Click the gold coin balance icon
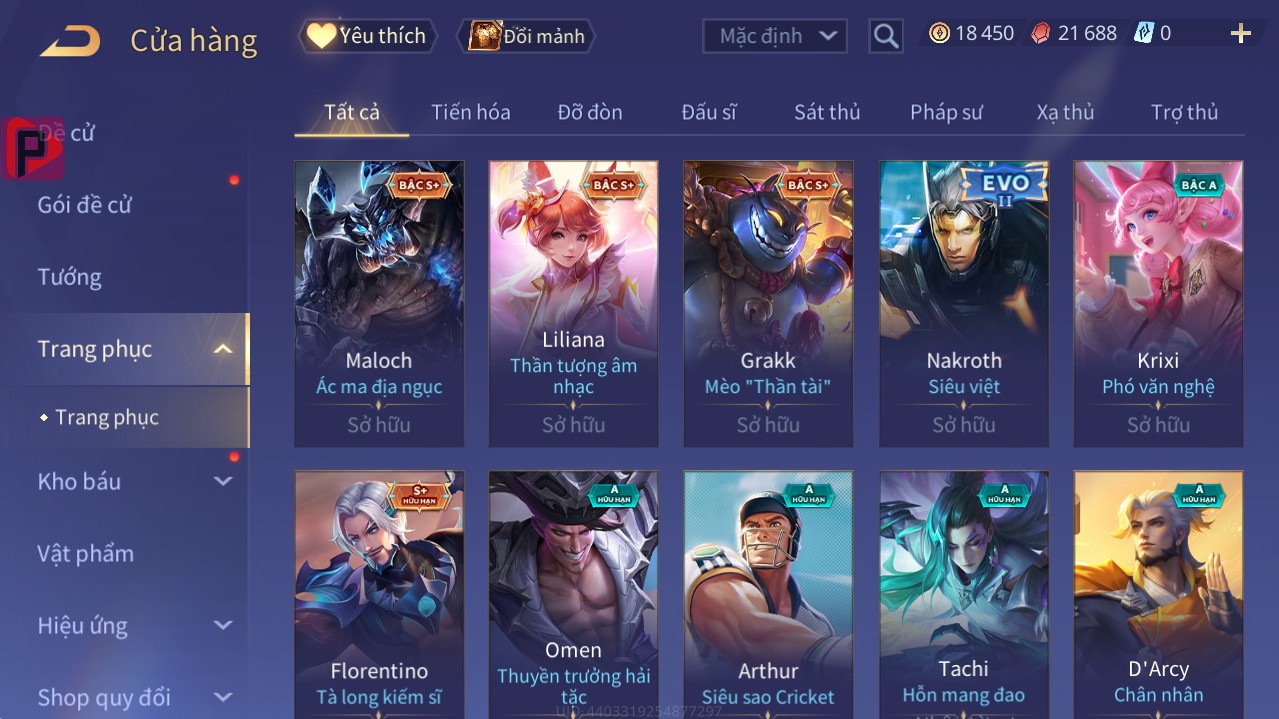 coord(939,33)
